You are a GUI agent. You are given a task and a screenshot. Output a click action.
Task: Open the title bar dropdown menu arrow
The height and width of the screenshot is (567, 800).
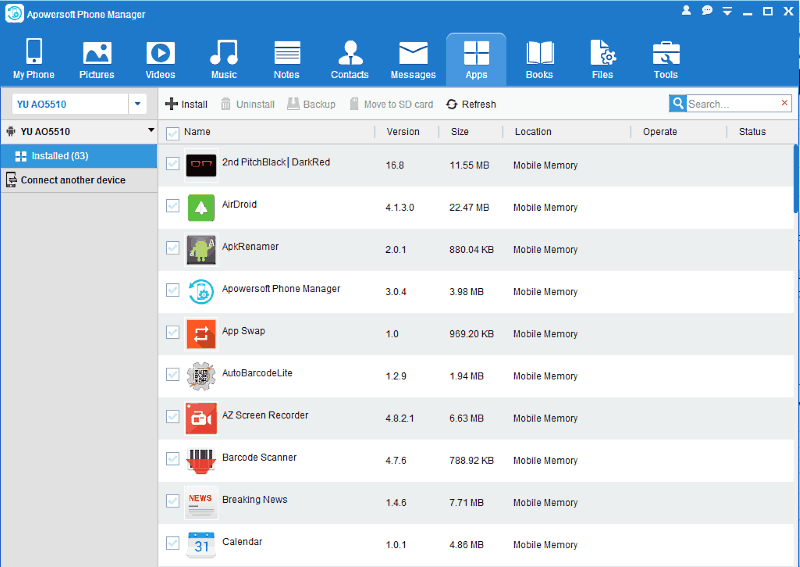pyautogui.click(x=728, y=11)
